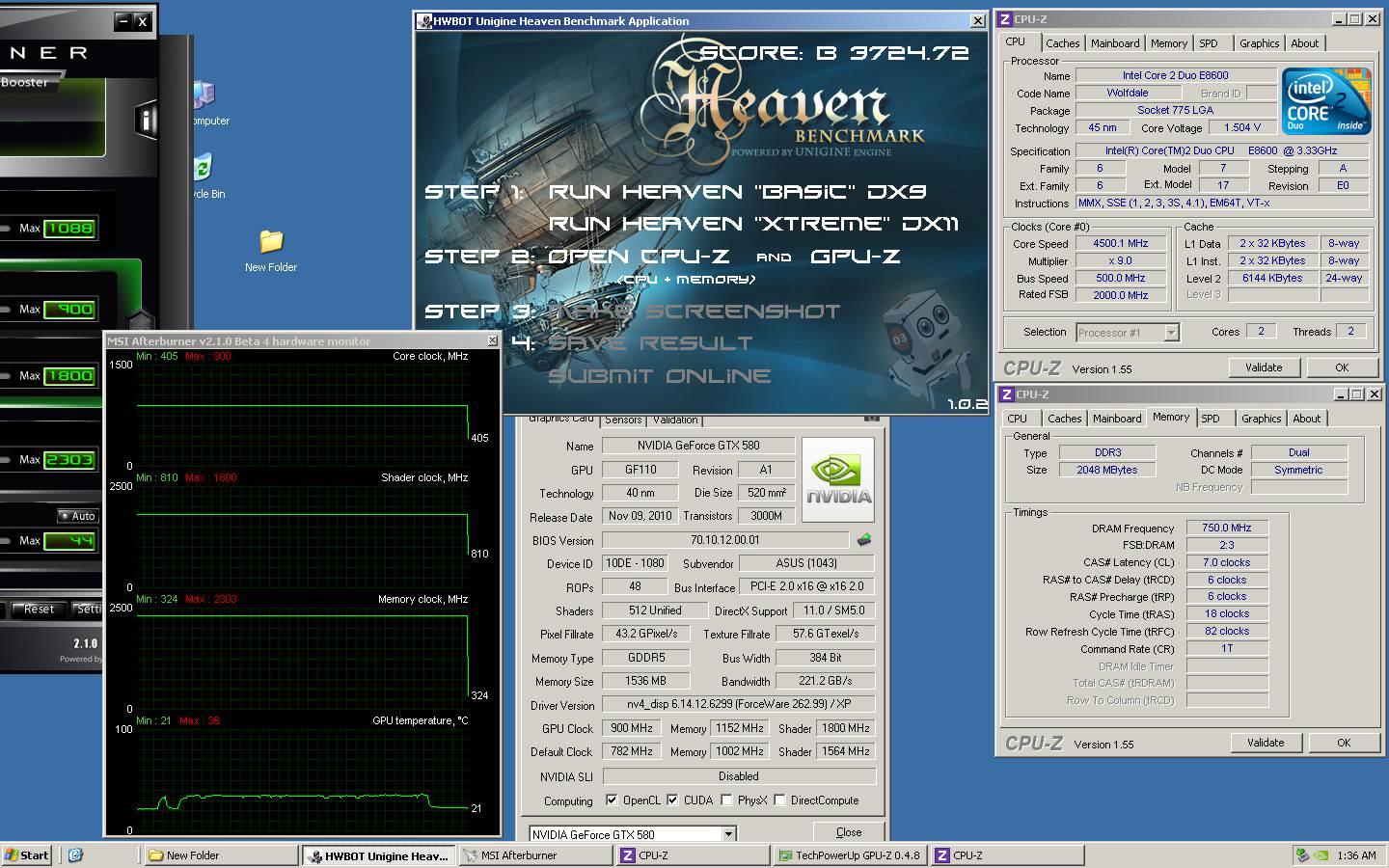Click 4500.1 MHz core speed value
This screenshot has height=868, width=1389.
[x=1120, y=244]
